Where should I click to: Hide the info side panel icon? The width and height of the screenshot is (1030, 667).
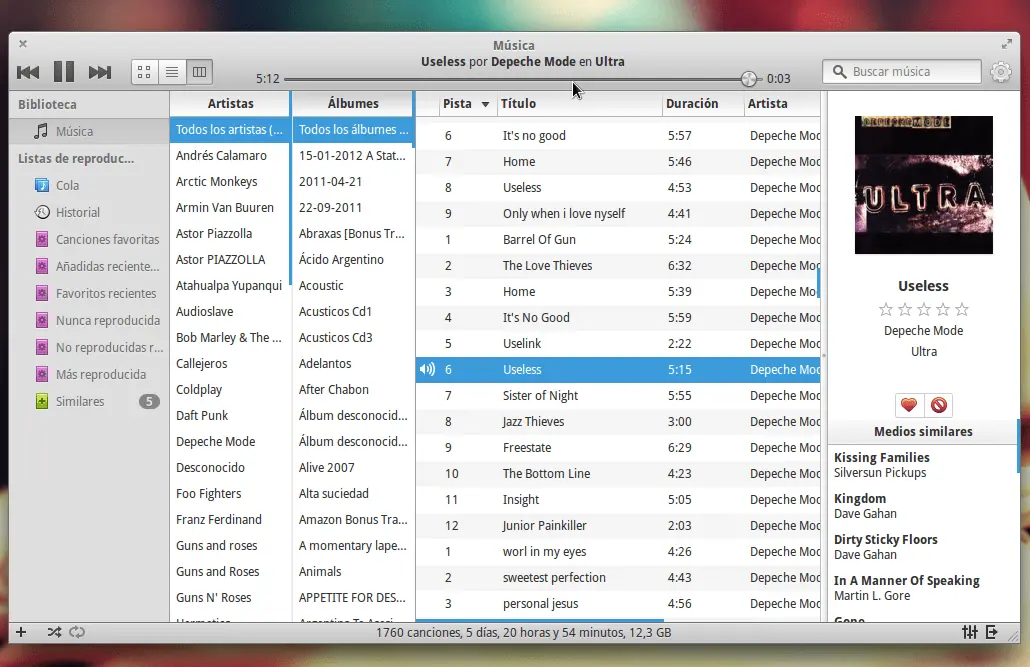[992, 632]
